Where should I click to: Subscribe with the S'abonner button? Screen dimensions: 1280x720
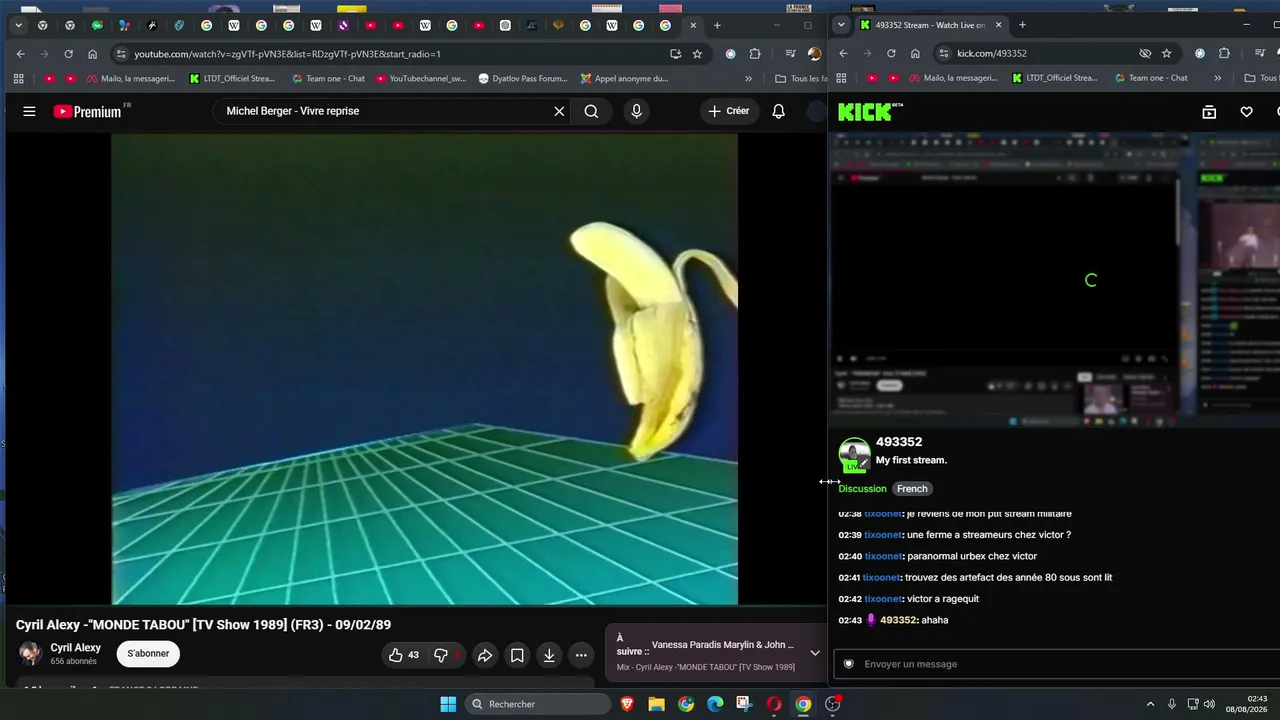pyautogui.click(x=148, y=654)
